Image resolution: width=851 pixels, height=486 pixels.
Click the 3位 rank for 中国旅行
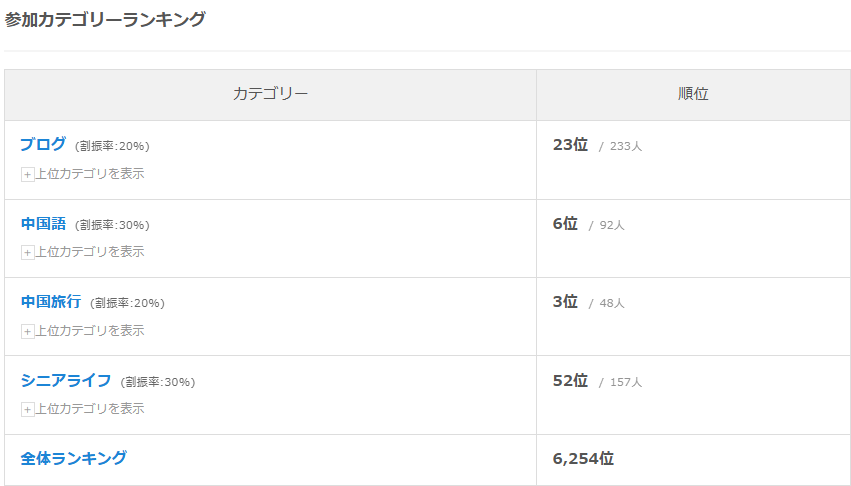pyautogui.click(x=565, y=302)
